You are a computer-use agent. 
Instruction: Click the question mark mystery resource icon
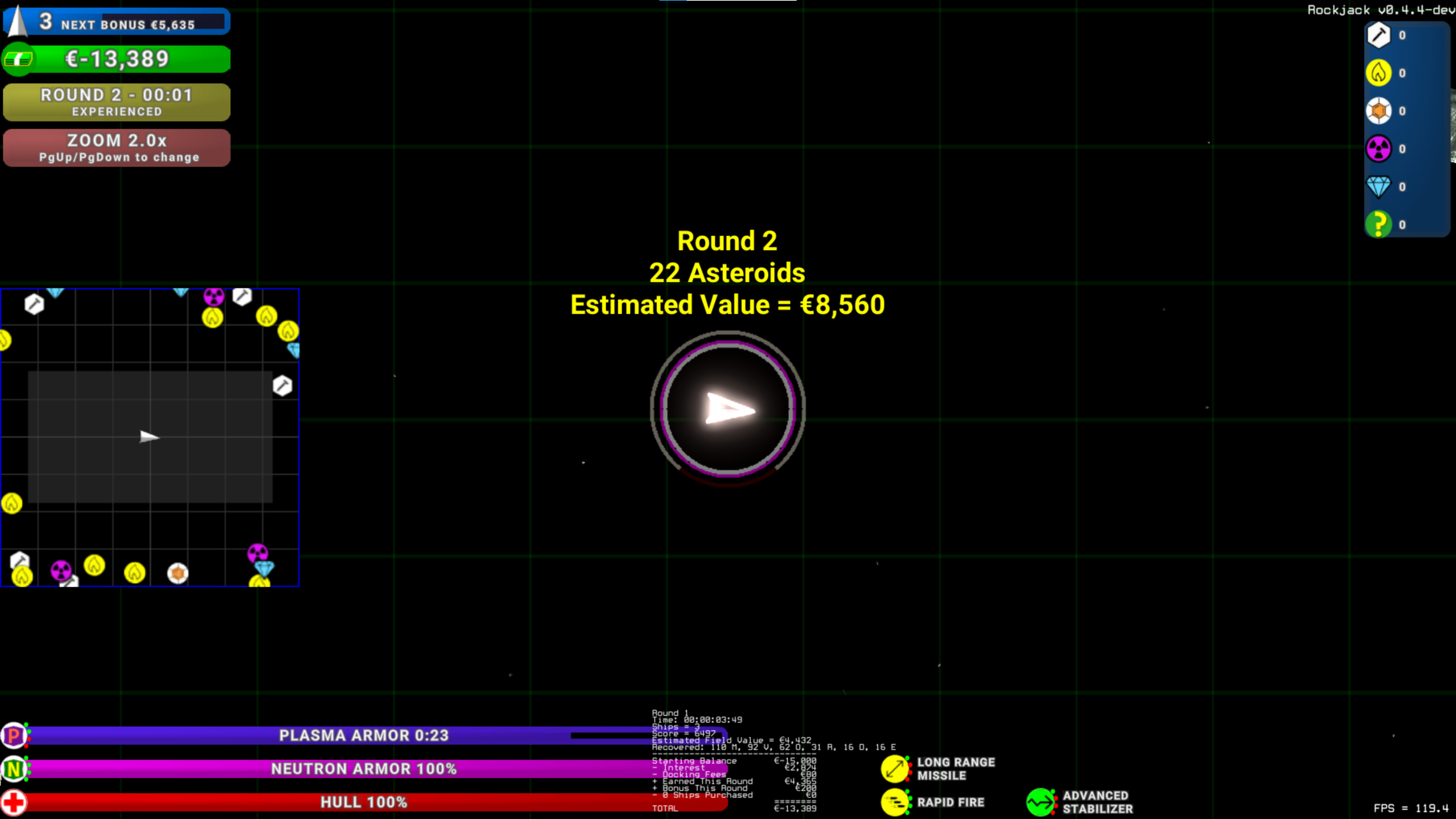click(1379, 224)
